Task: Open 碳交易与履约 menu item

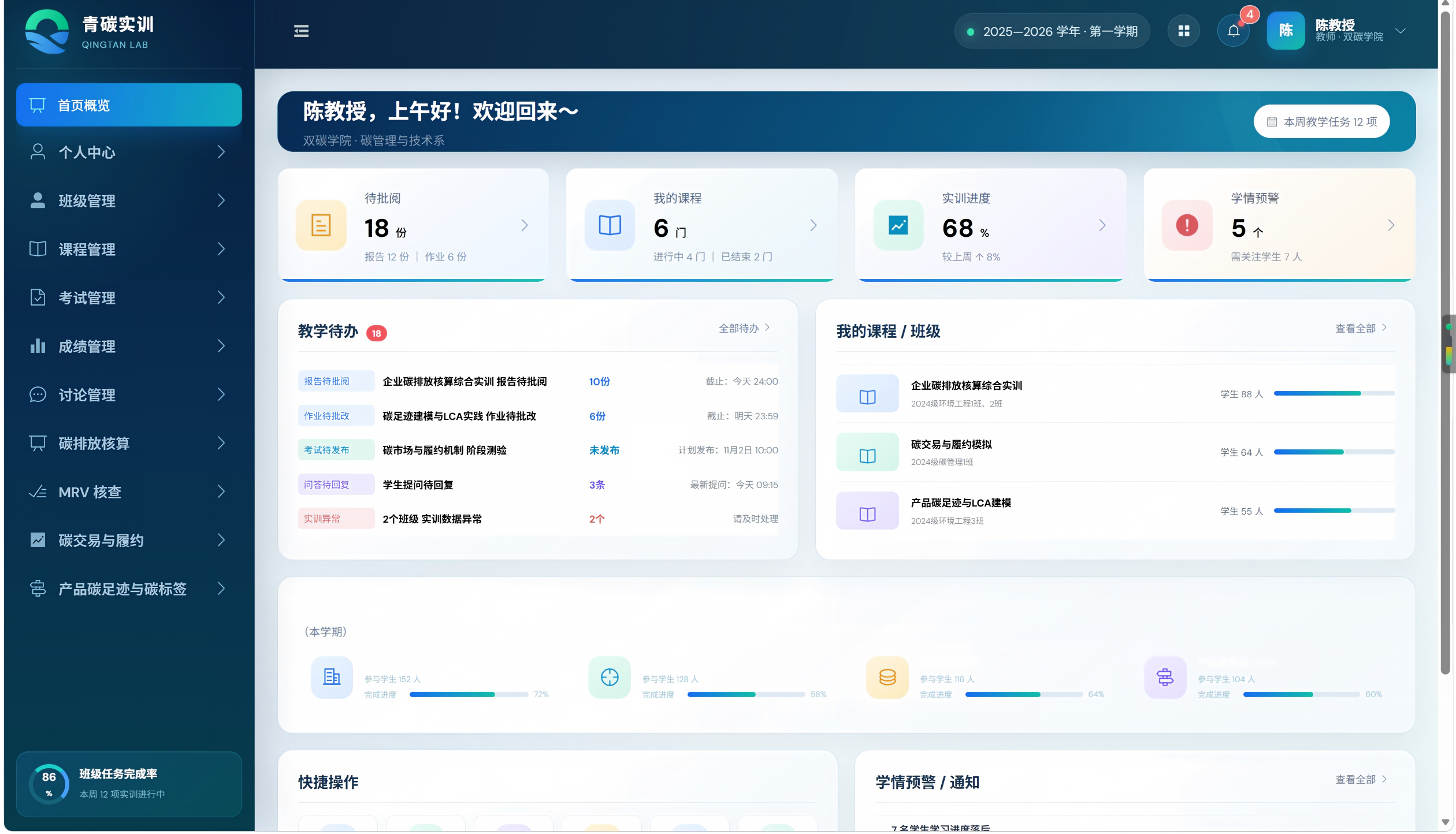Action: [x=129, y=541]
